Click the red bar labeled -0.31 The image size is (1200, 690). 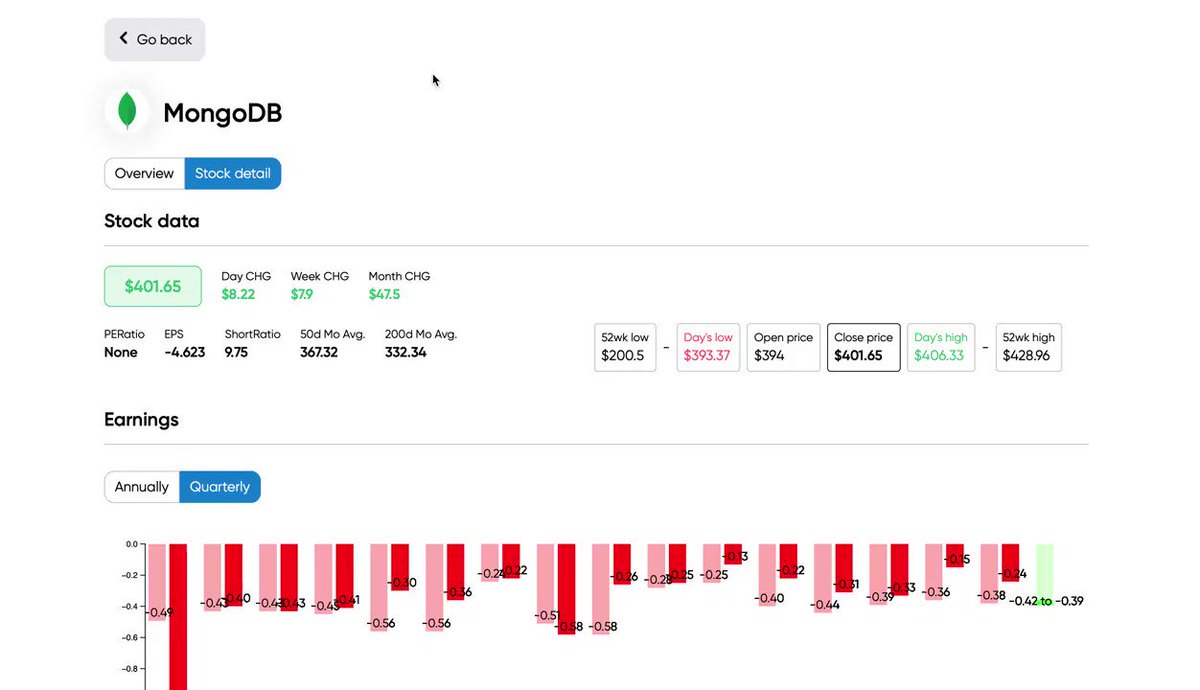tap(843, 568)
